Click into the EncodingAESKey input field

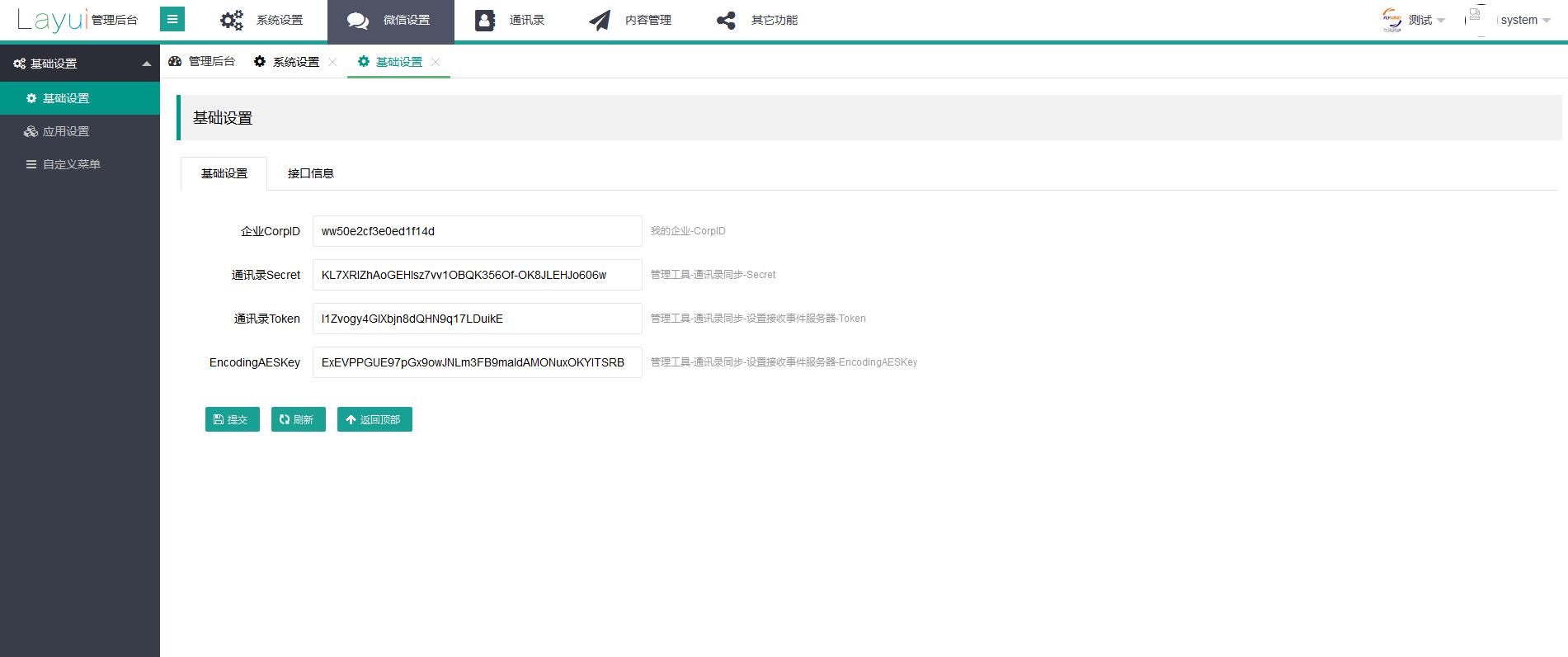click(x=478, y=362)
